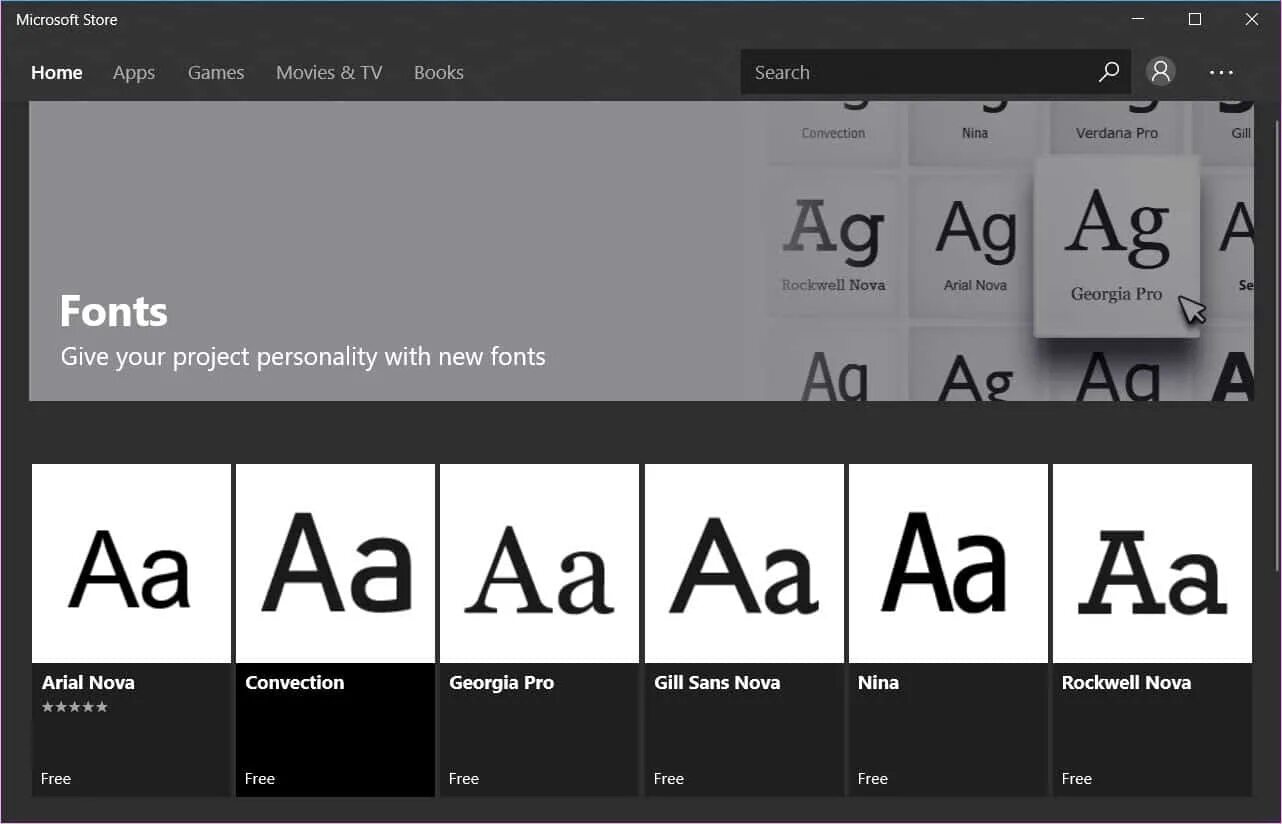Click the Georgia Pro title text
The image size is (1282, 824).
tap(502, 683)
